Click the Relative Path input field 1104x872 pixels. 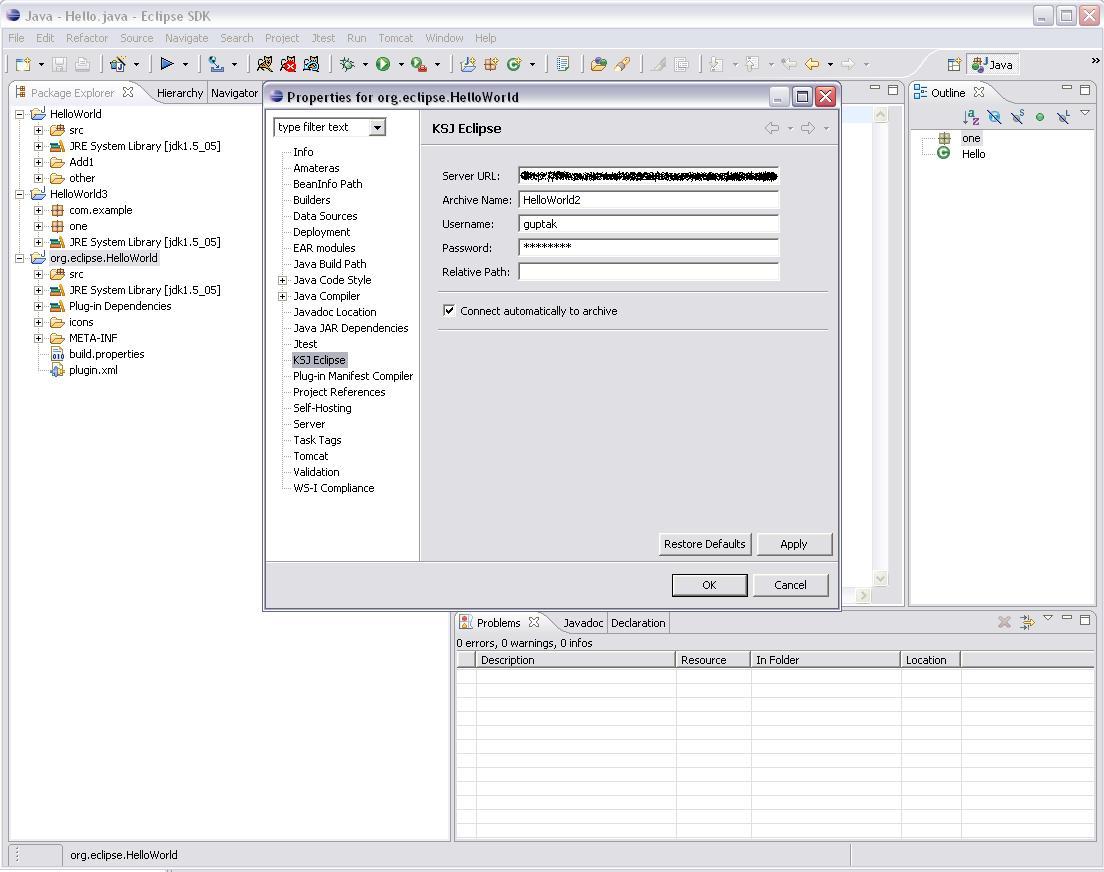[648, 272]
